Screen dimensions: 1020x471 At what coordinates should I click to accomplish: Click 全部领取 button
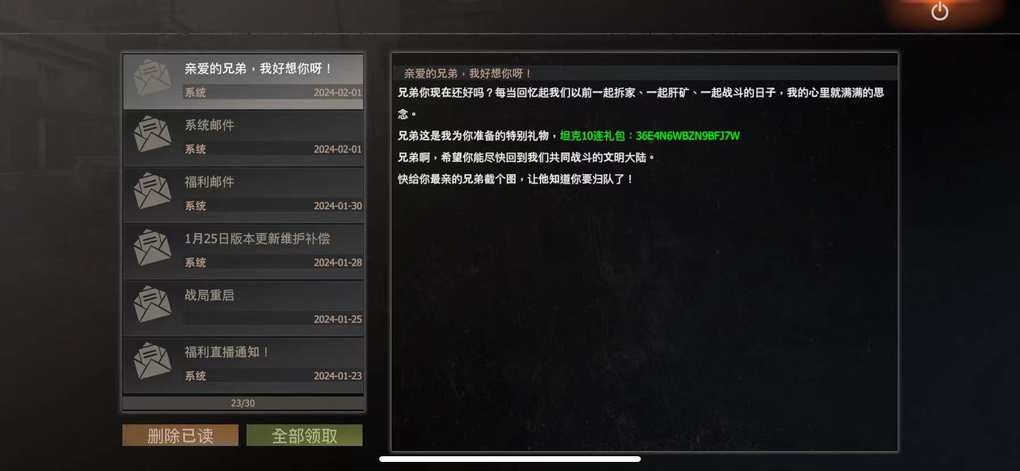point(304,436)
